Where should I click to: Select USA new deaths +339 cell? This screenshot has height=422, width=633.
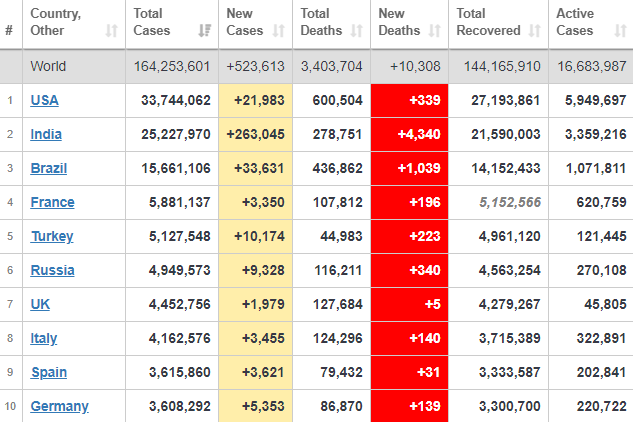(409, 101)
